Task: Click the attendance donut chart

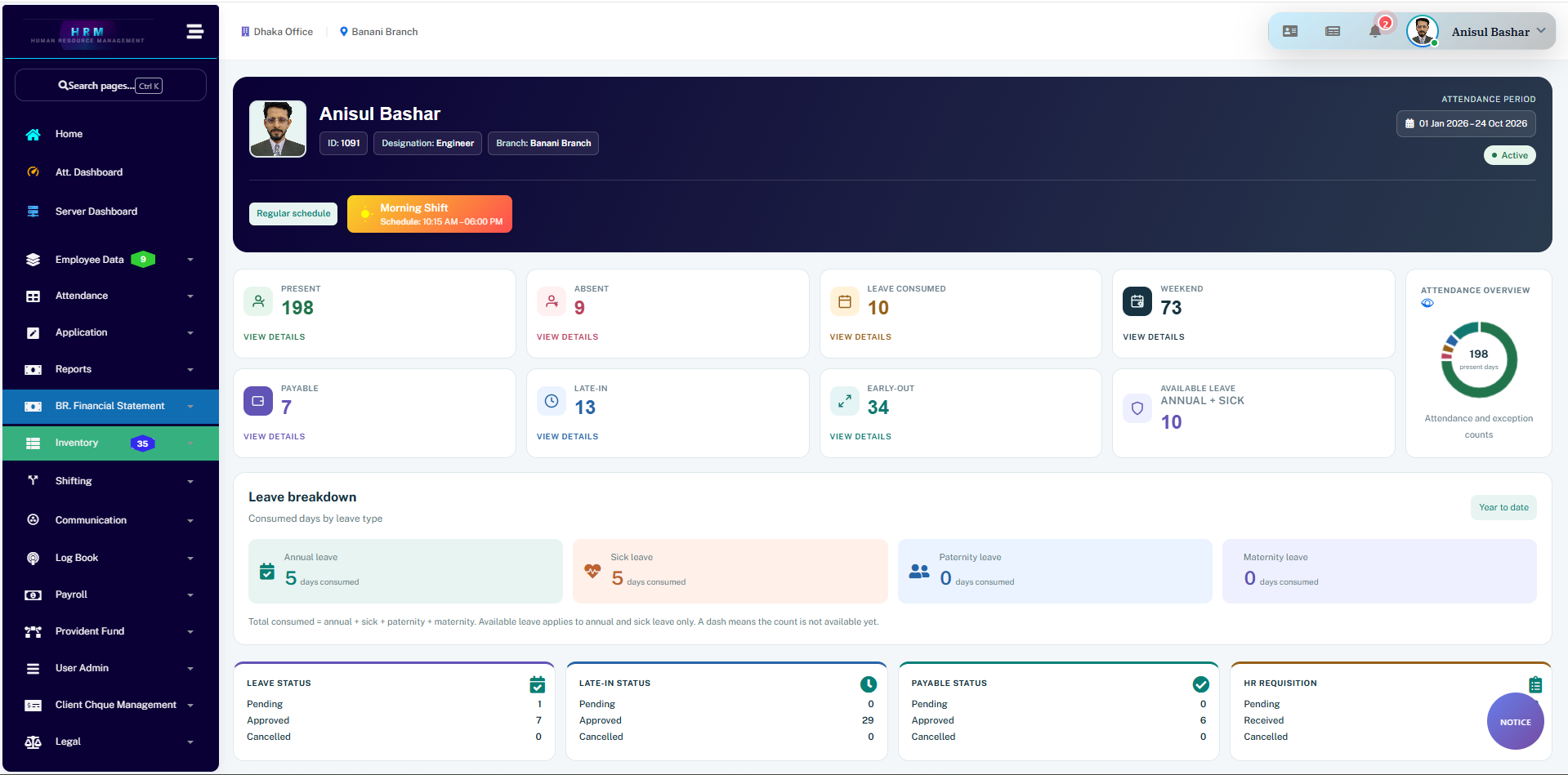Action: coord(1479,359)
